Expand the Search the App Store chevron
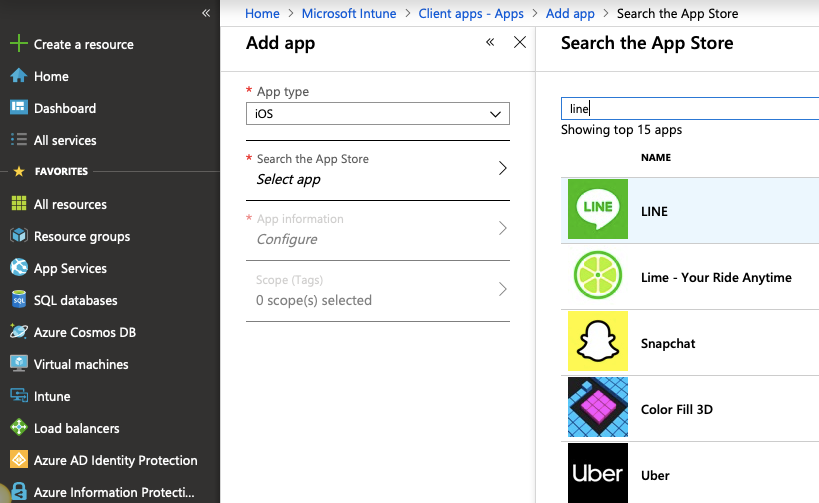 tap(502, 169)
